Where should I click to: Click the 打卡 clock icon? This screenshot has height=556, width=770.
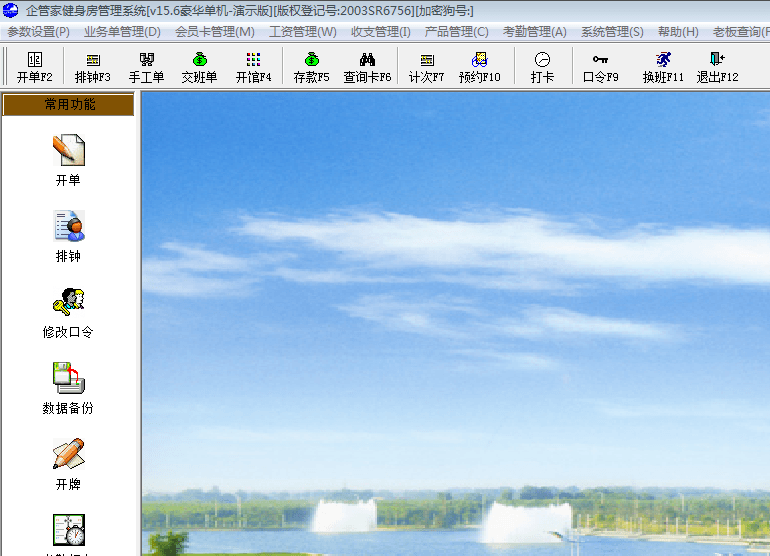coord(542,66)
